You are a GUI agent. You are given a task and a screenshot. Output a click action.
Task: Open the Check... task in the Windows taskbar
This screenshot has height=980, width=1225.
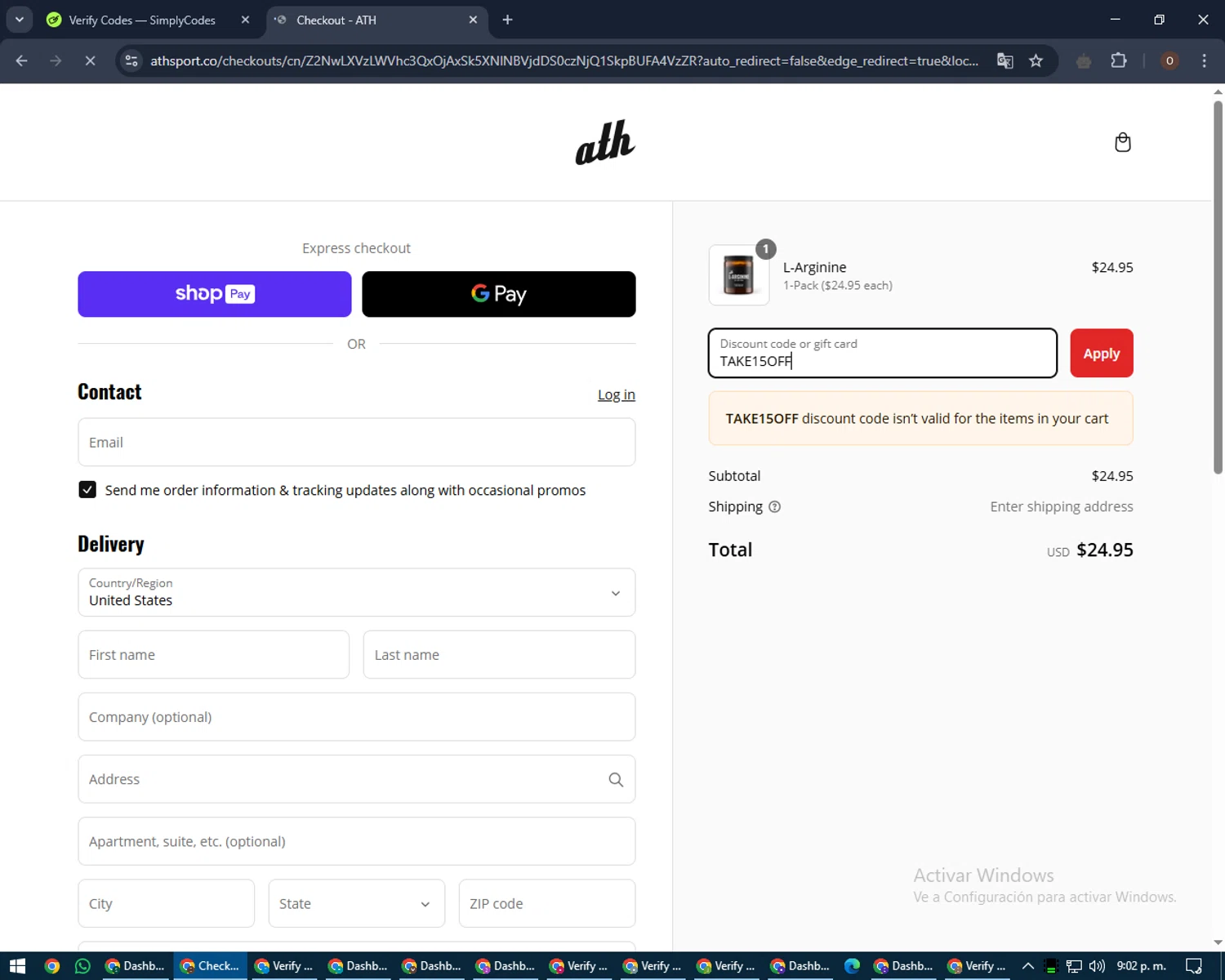click(x=209, y=966)
